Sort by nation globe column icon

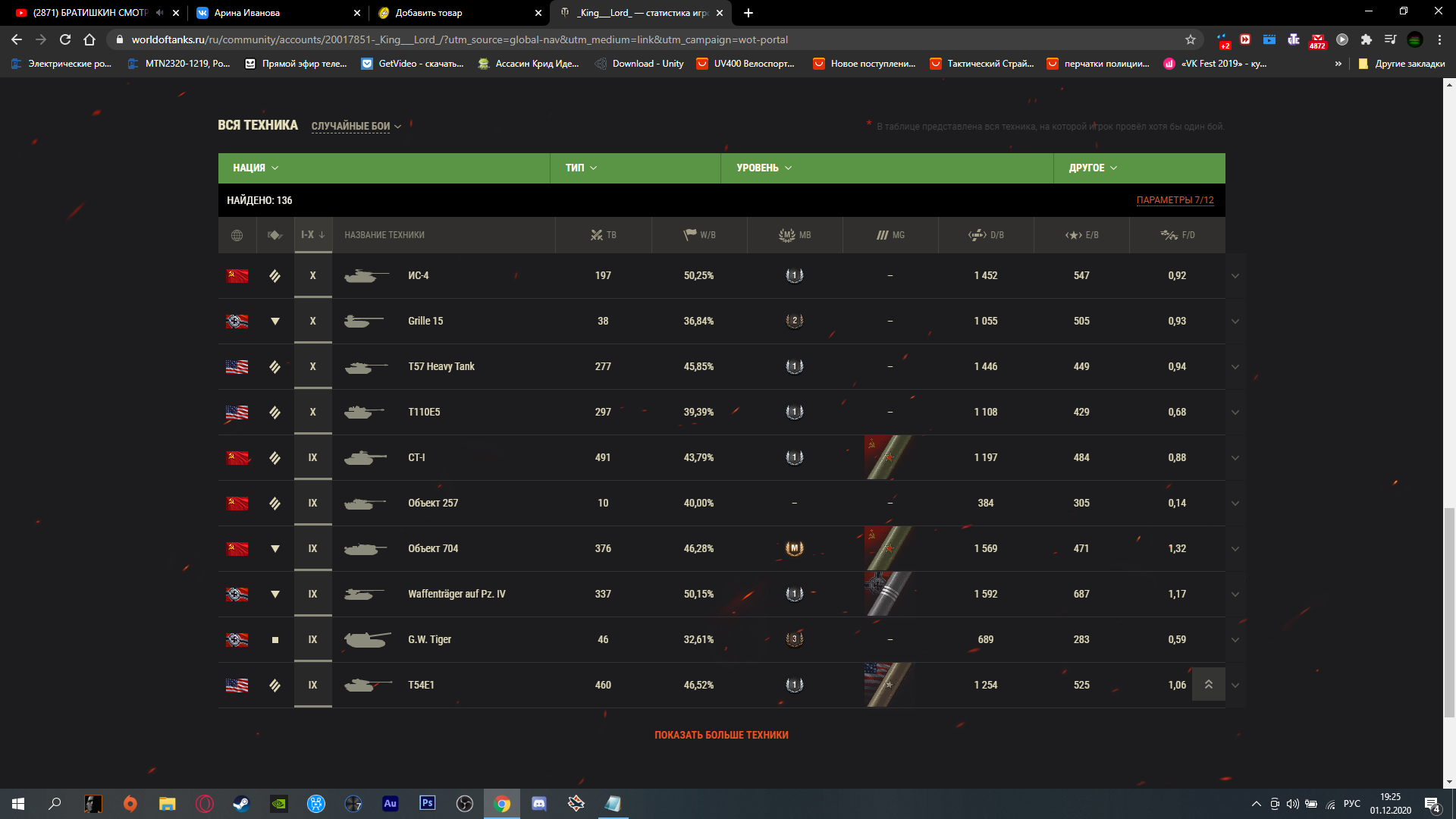[x=237, y=235]
